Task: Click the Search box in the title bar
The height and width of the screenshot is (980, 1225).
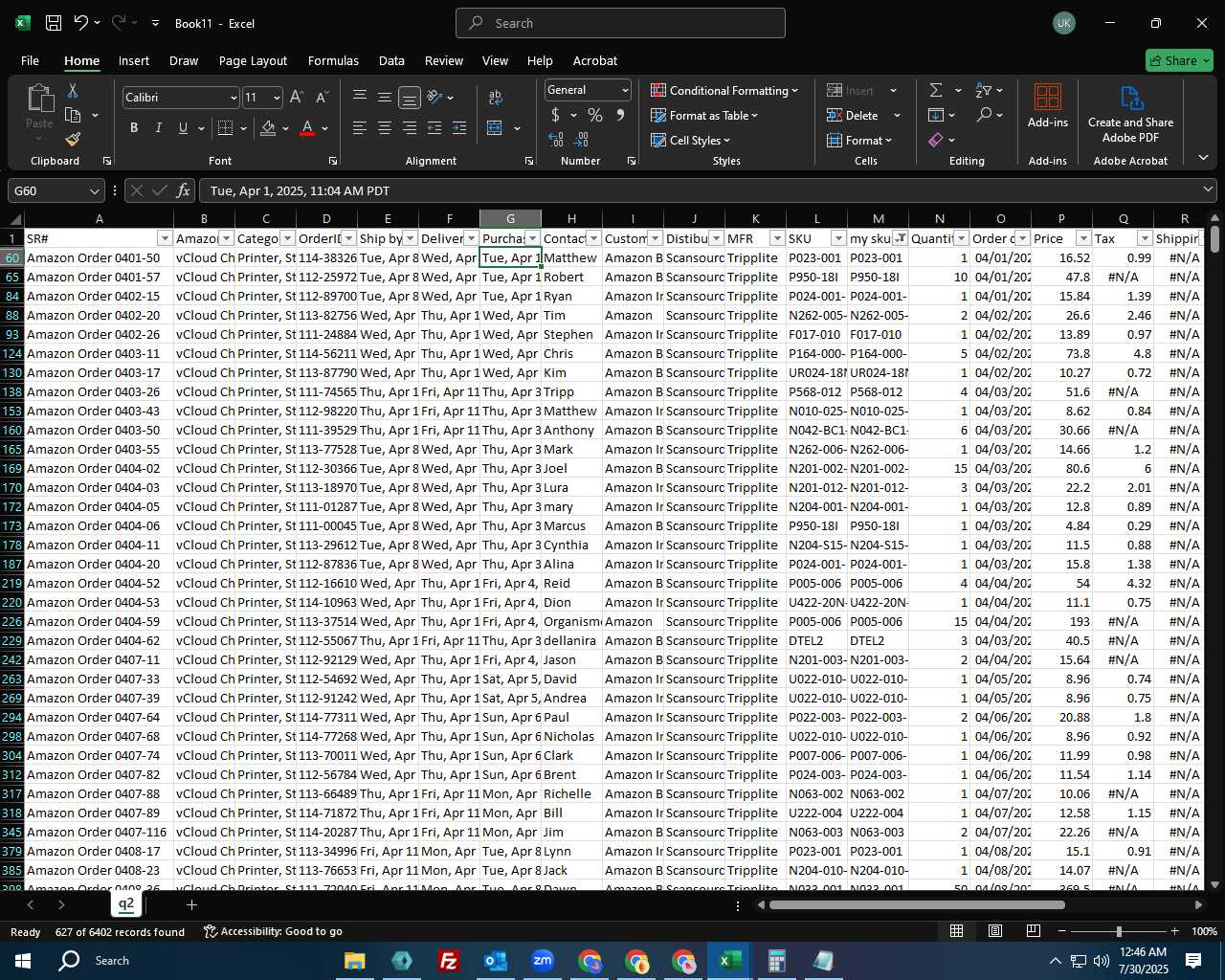Action: pyautogui.click(x=620, y=23)
